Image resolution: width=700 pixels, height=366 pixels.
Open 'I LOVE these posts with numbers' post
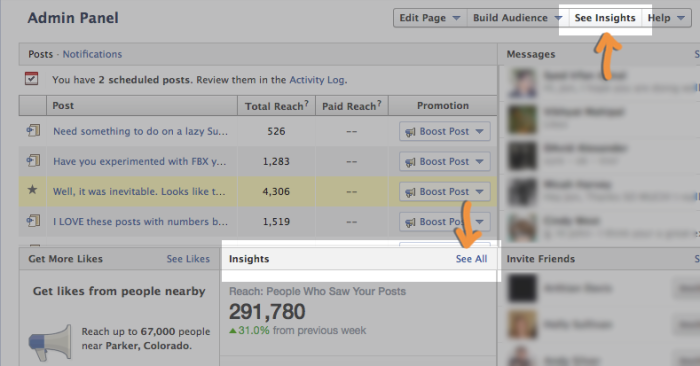[141, 221]
